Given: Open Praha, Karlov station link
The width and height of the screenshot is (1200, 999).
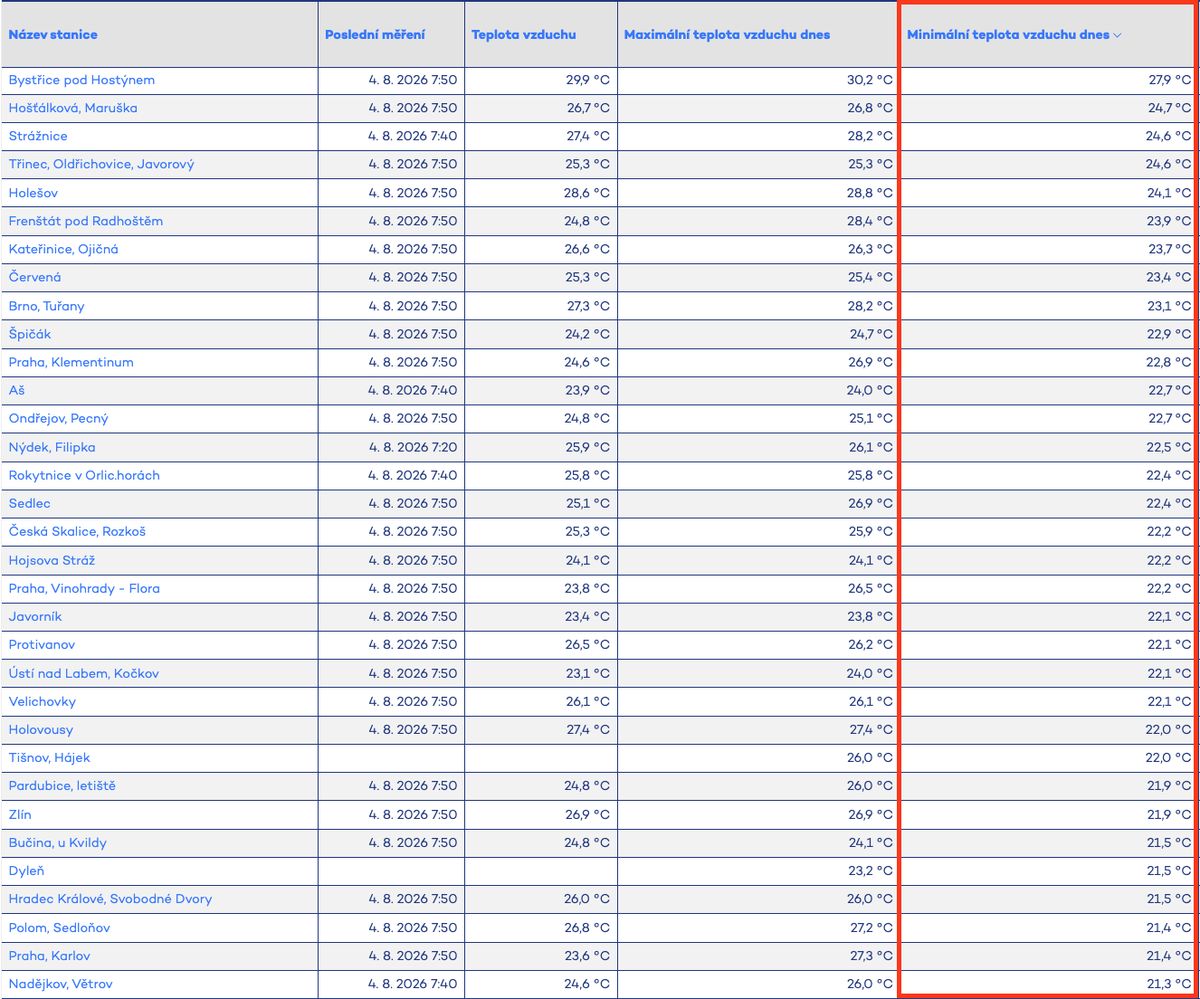Looking at the screenshot, I should click(x=49, y=955).
